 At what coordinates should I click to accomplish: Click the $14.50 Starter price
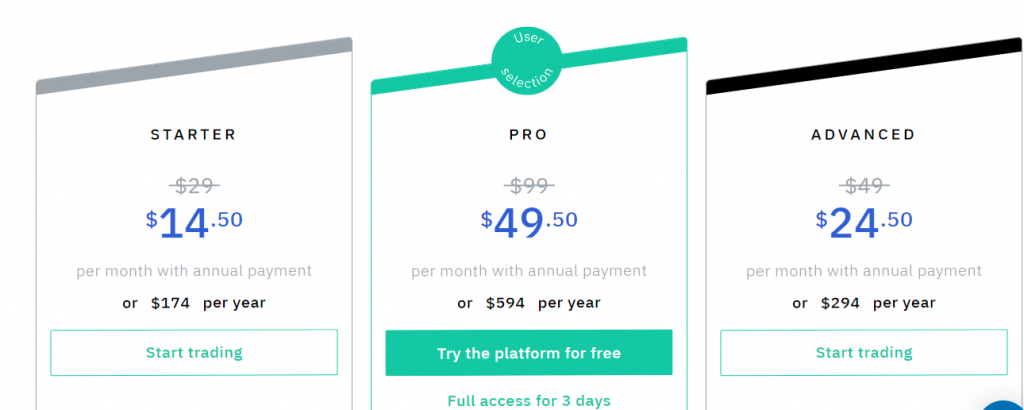coord(194,223)
